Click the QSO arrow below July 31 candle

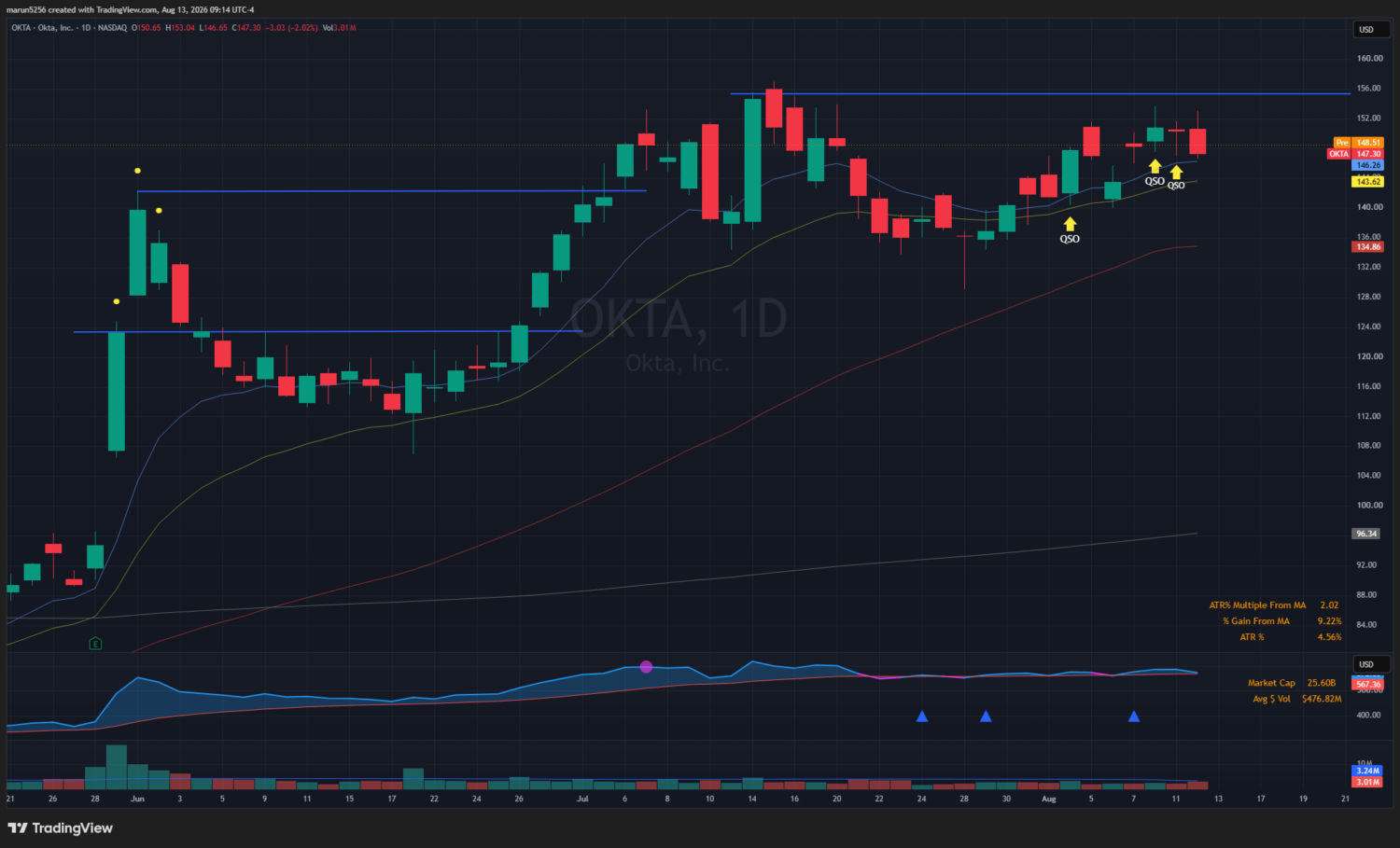[1070, 224]
